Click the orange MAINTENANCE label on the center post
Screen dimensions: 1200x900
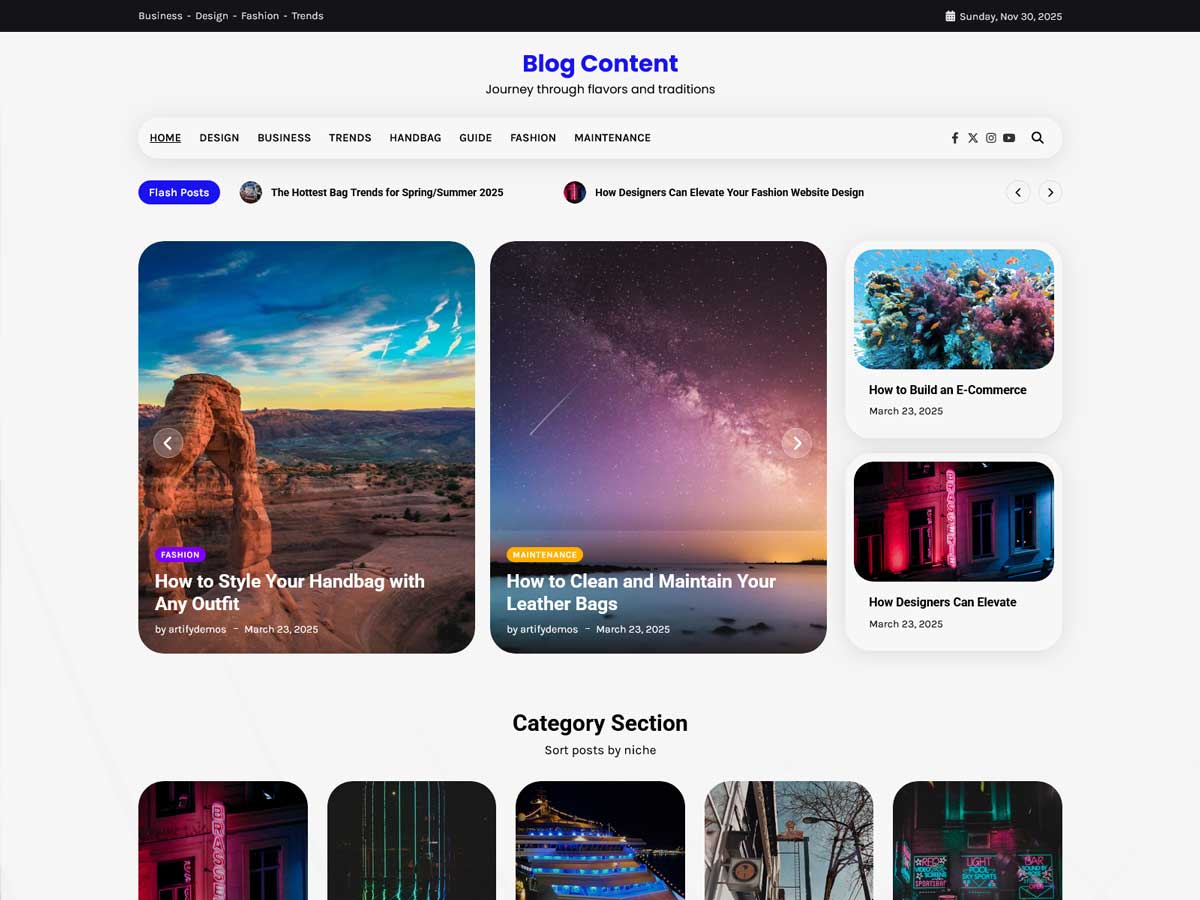click(544, 554)
